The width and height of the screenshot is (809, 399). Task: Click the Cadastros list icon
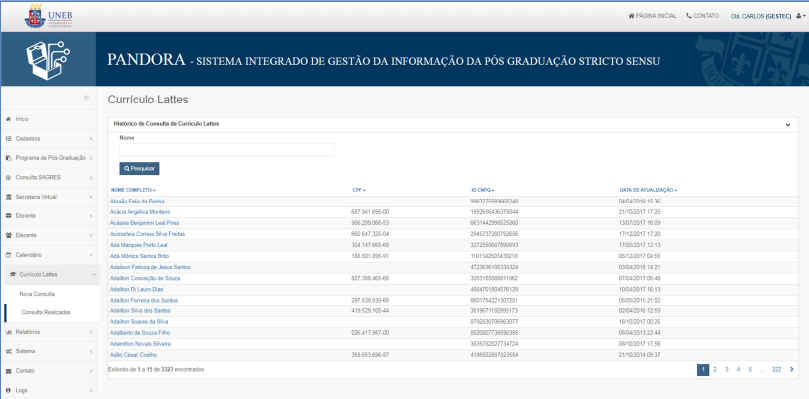click(8, 139)
